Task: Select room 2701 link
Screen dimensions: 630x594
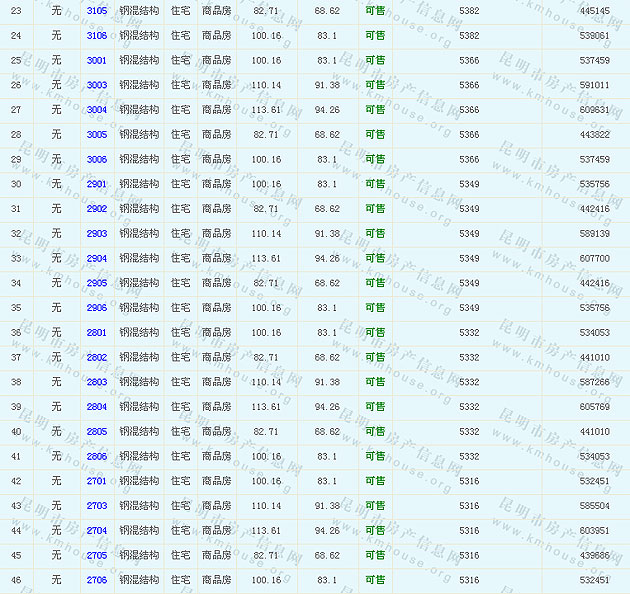Action: tap(97, 481)
